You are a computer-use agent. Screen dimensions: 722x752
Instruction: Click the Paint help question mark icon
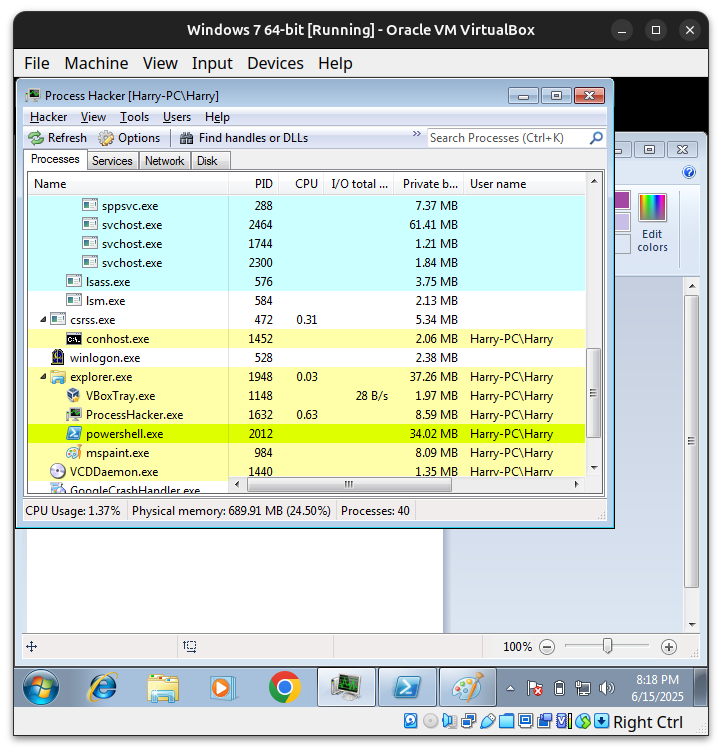[689, 172]
